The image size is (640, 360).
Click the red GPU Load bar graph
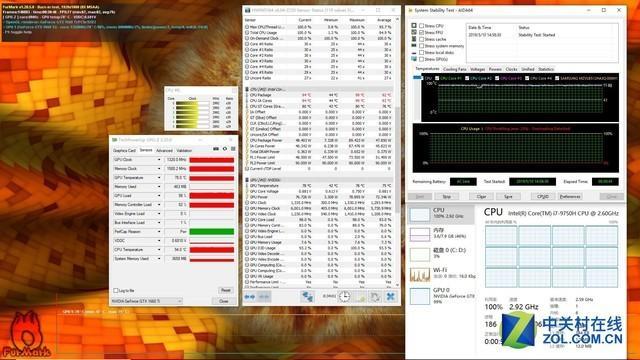click(x=211, y=196)
